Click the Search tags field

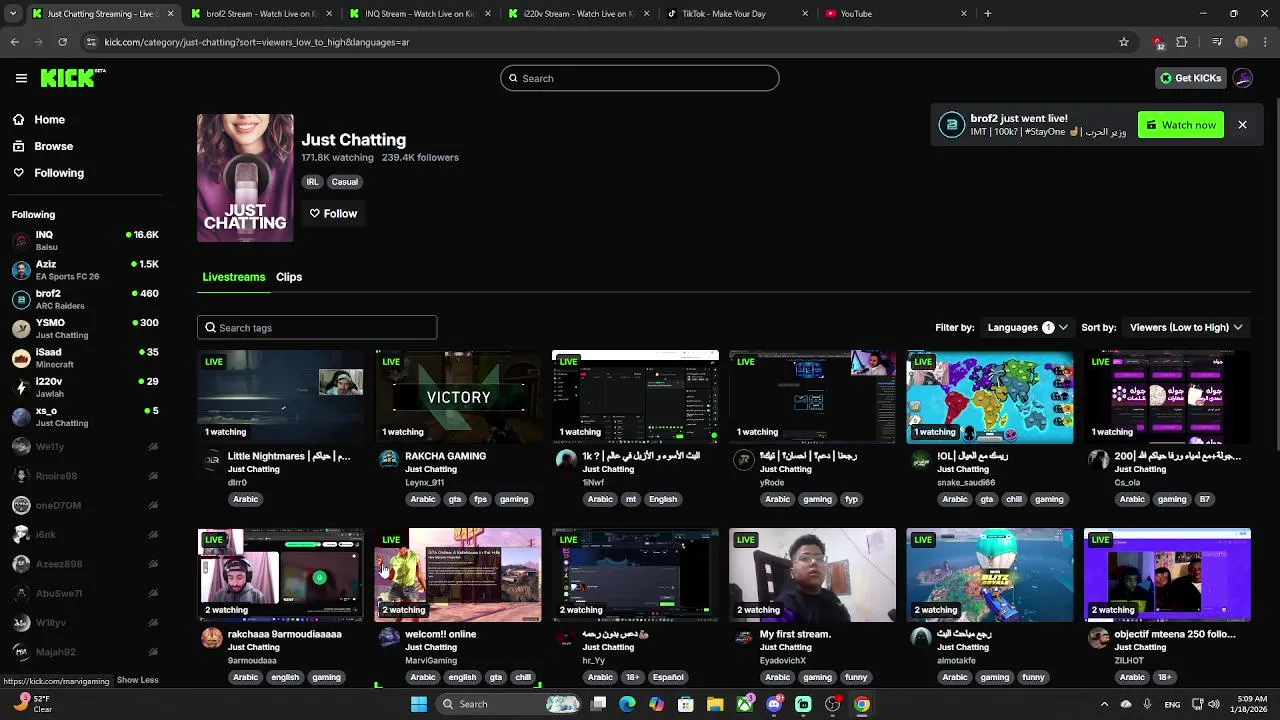tap(317, 327)
